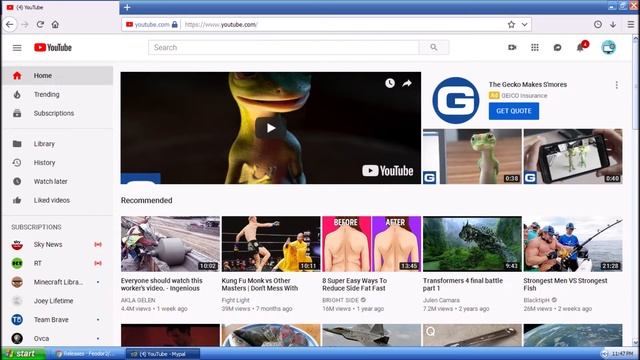The image size is (640, 360).
Task: Open History in the sidebar
Action: [58, 162]
